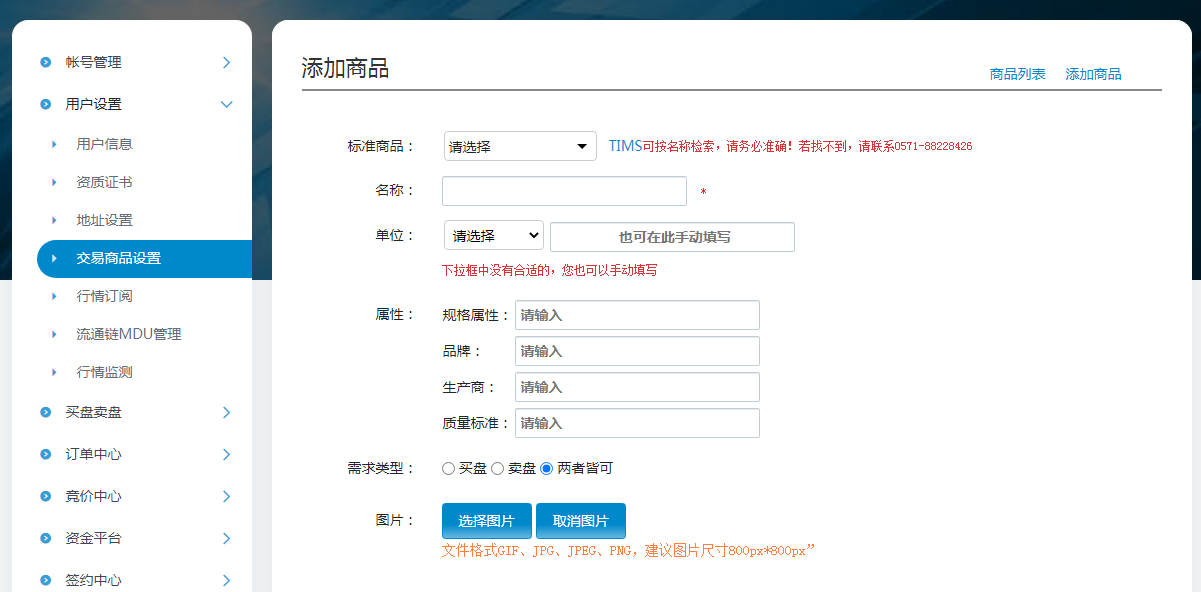Image resolution: width=1201 pixels, height=592 pixels.
Task: Click the bullet icon beside 买盘卖盘
Action: tap(45, 412)
